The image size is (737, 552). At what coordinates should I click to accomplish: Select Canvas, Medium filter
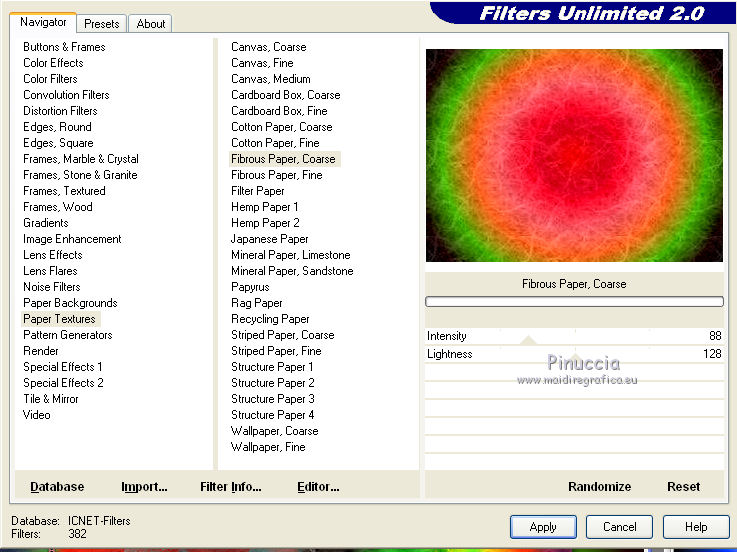pos(271,79)
